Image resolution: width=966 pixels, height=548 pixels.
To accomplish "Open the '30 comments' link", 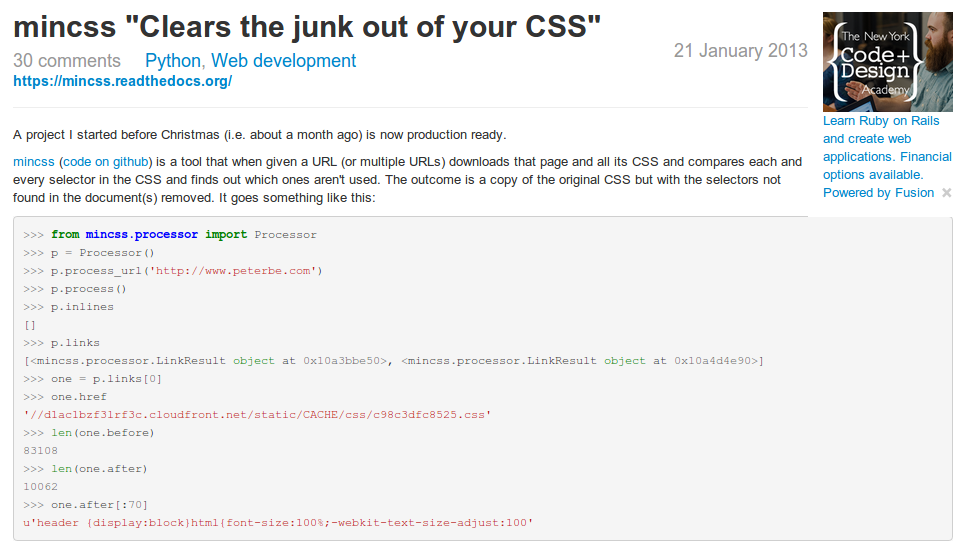I will pos(67,60).
